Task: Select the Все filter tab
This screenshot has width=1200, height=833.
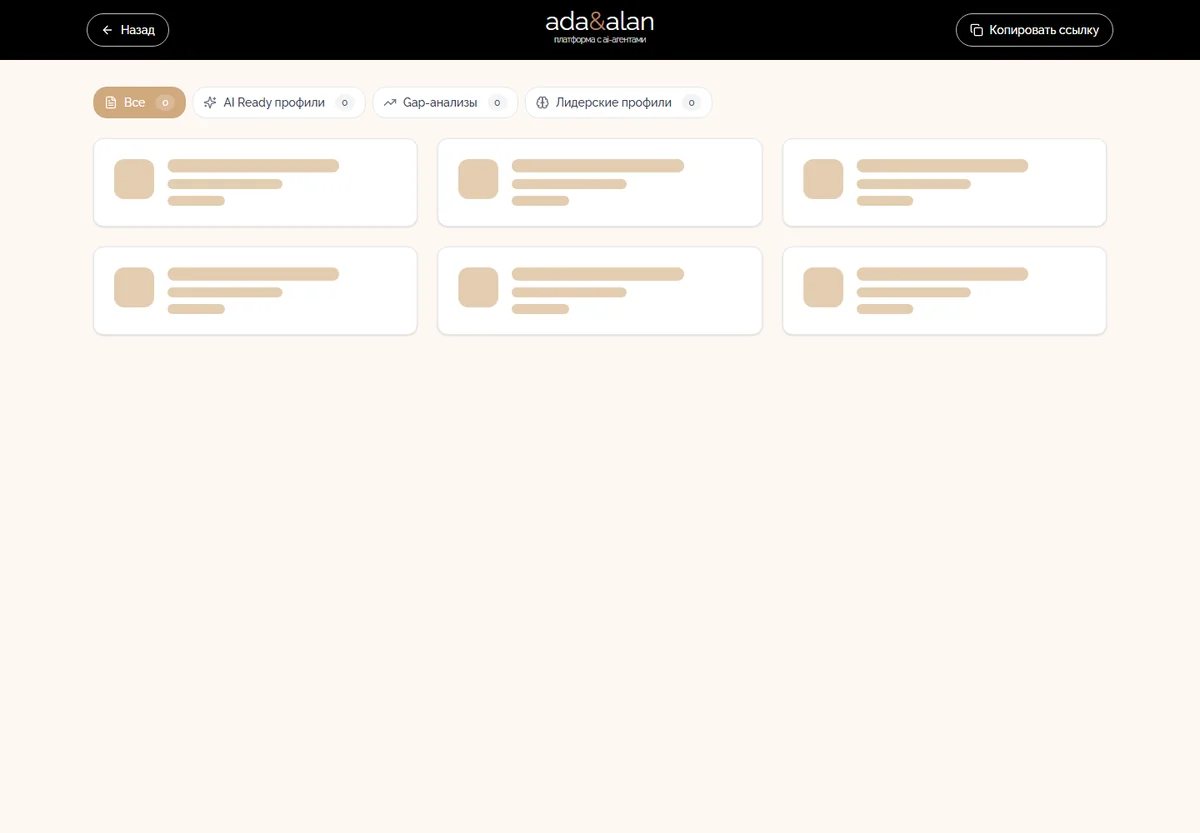Action: [x=139, y=102]
